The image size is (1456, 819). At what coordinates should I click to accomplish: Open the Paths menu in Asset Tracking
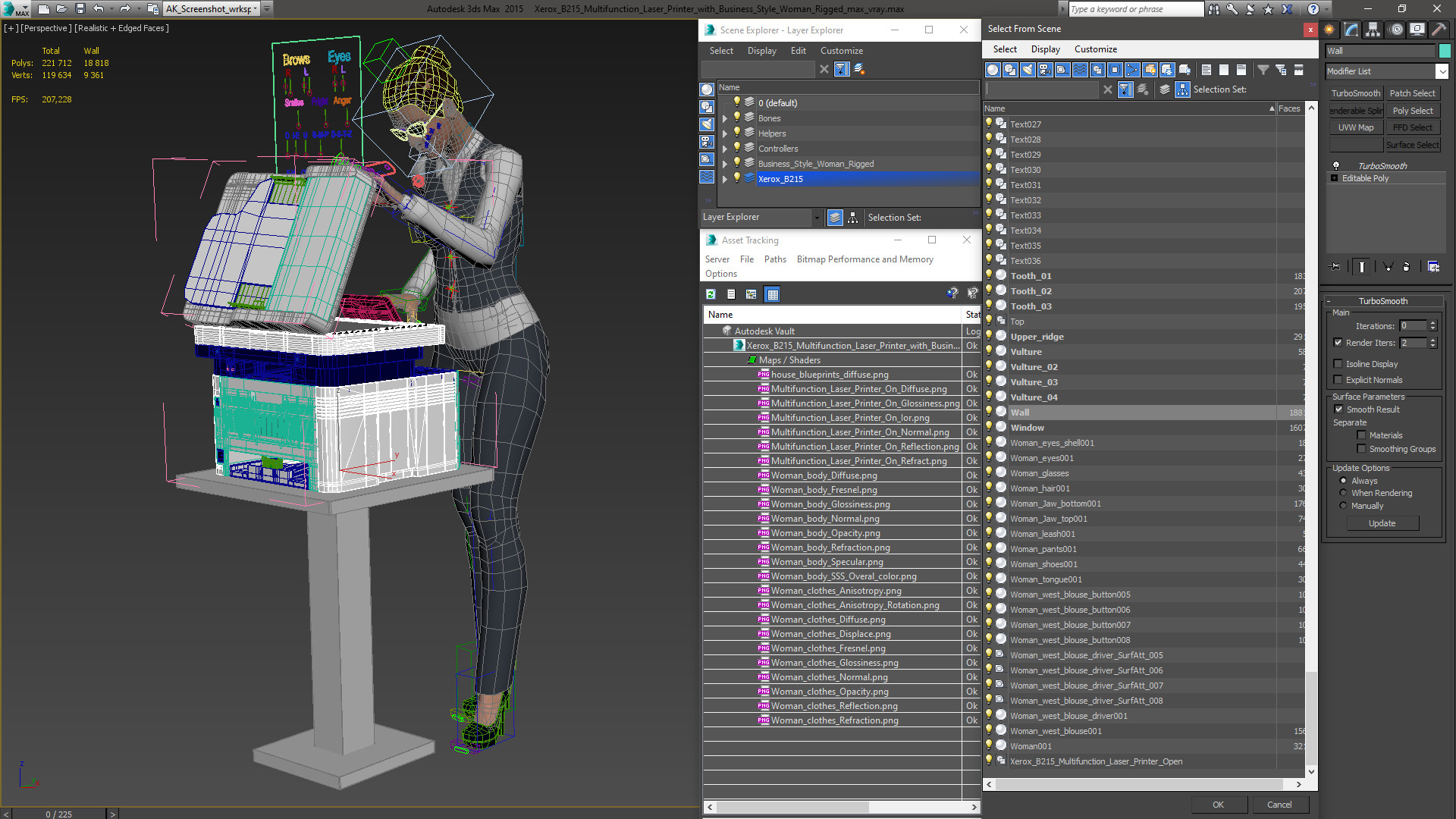pos(775,259)
